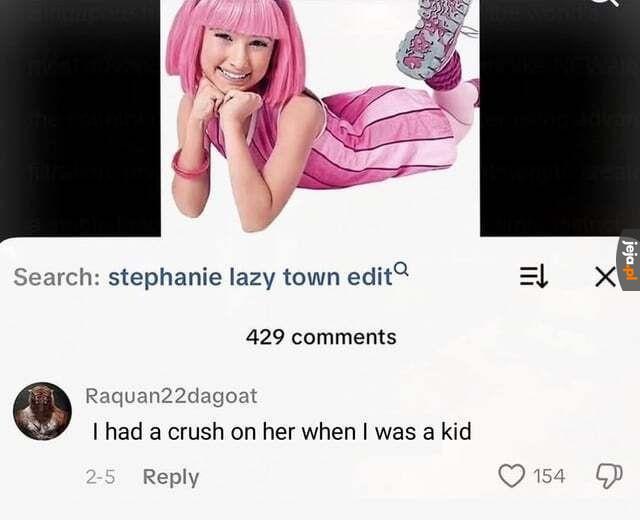
Task: Tap the 154 likes count
Action: coord(549,476)
